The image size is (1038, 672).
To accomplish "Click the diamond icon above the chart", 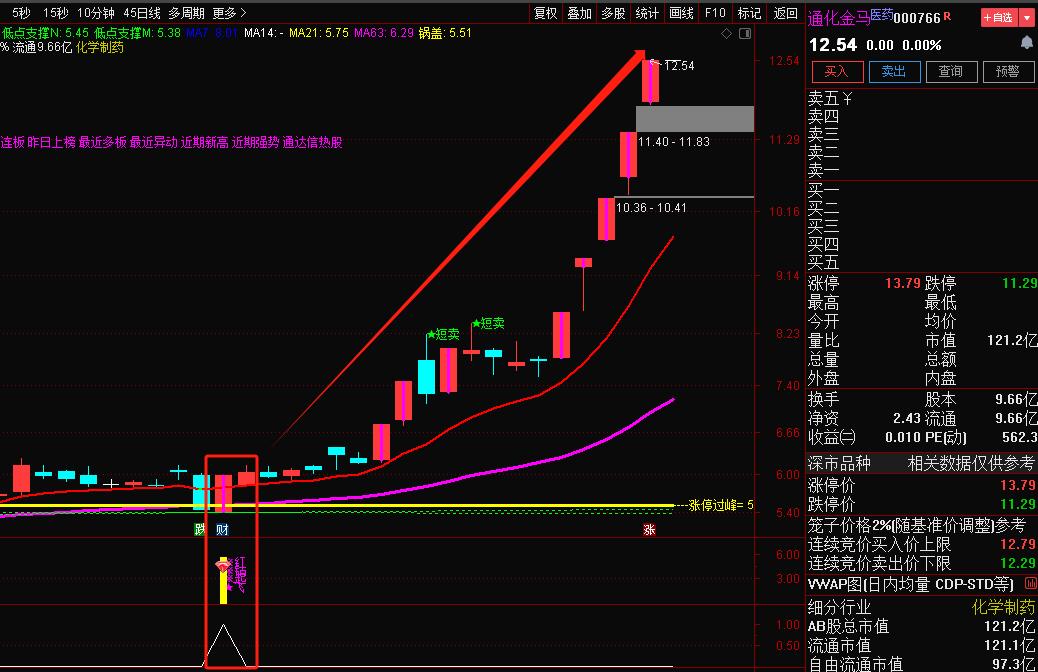I will (x=725, y=34).
